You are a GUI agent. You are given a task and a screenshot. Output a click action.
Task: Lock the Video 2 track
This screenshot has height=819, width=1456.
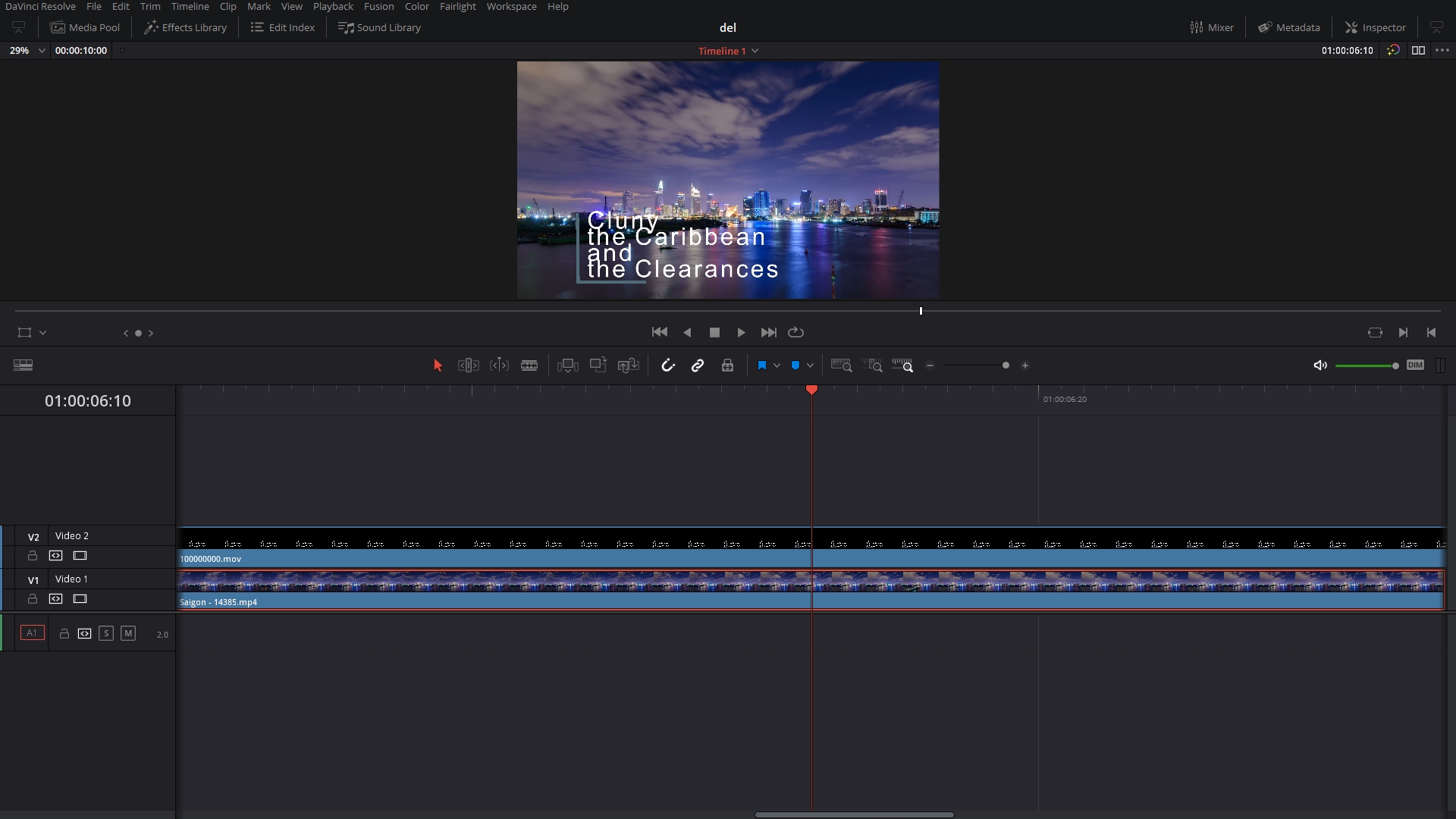33,556
